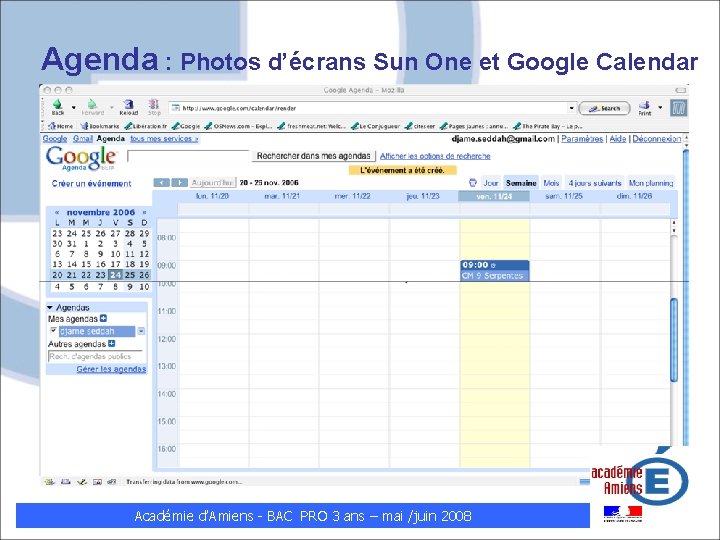Reload the page with the Reload icon
Viewport: 720px width, 540px height.
pos(129,104)
